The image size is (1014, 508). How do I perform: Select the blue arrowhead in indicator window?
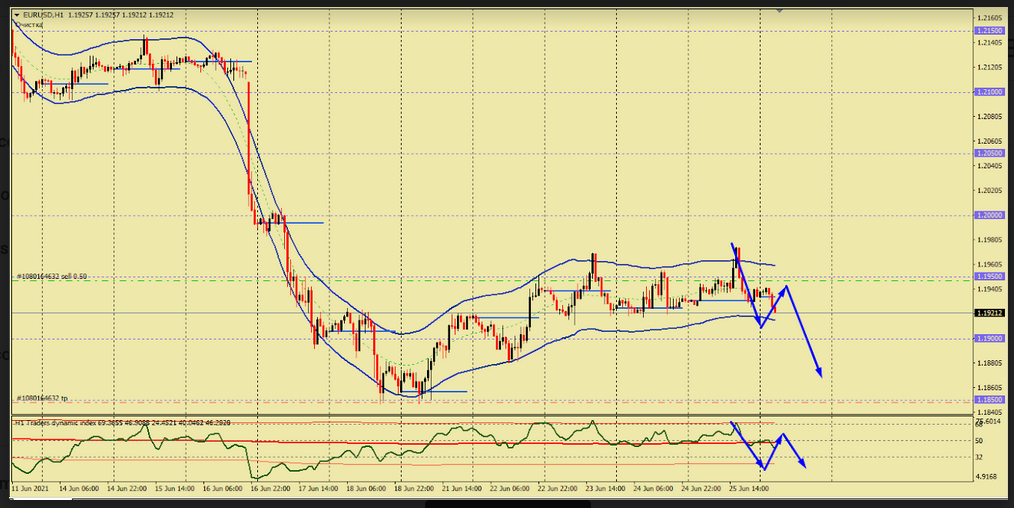coord(802,463)
